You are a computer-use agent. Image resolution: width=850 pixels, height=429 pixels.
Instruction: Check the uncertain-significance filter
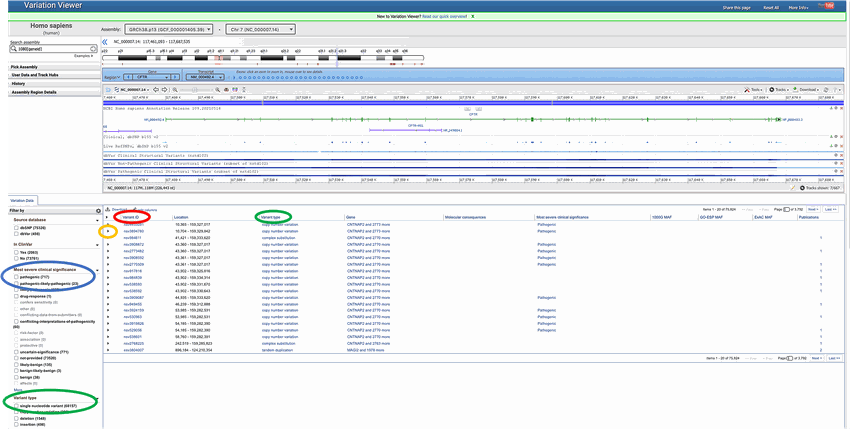pos(16,352)
